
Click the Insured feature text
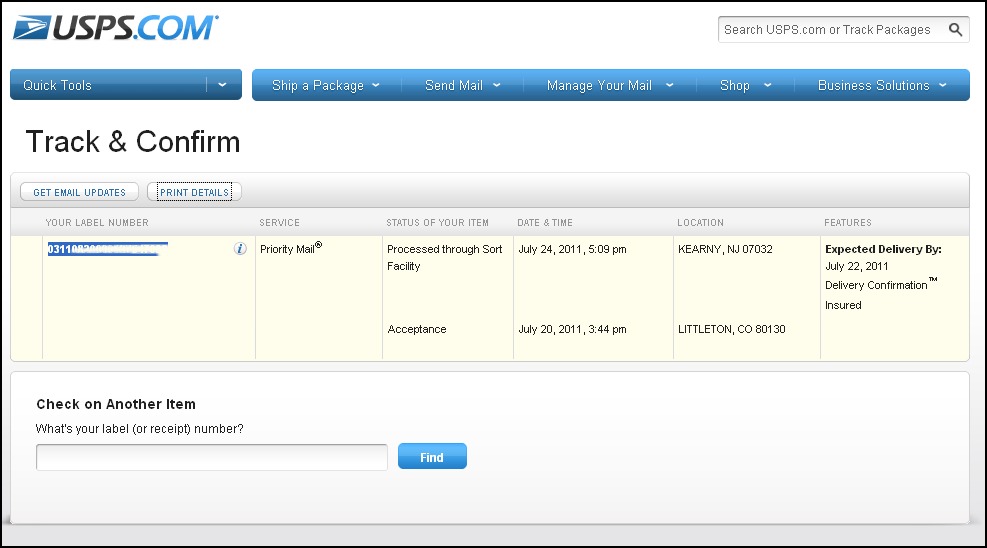(x=843, y=305)
